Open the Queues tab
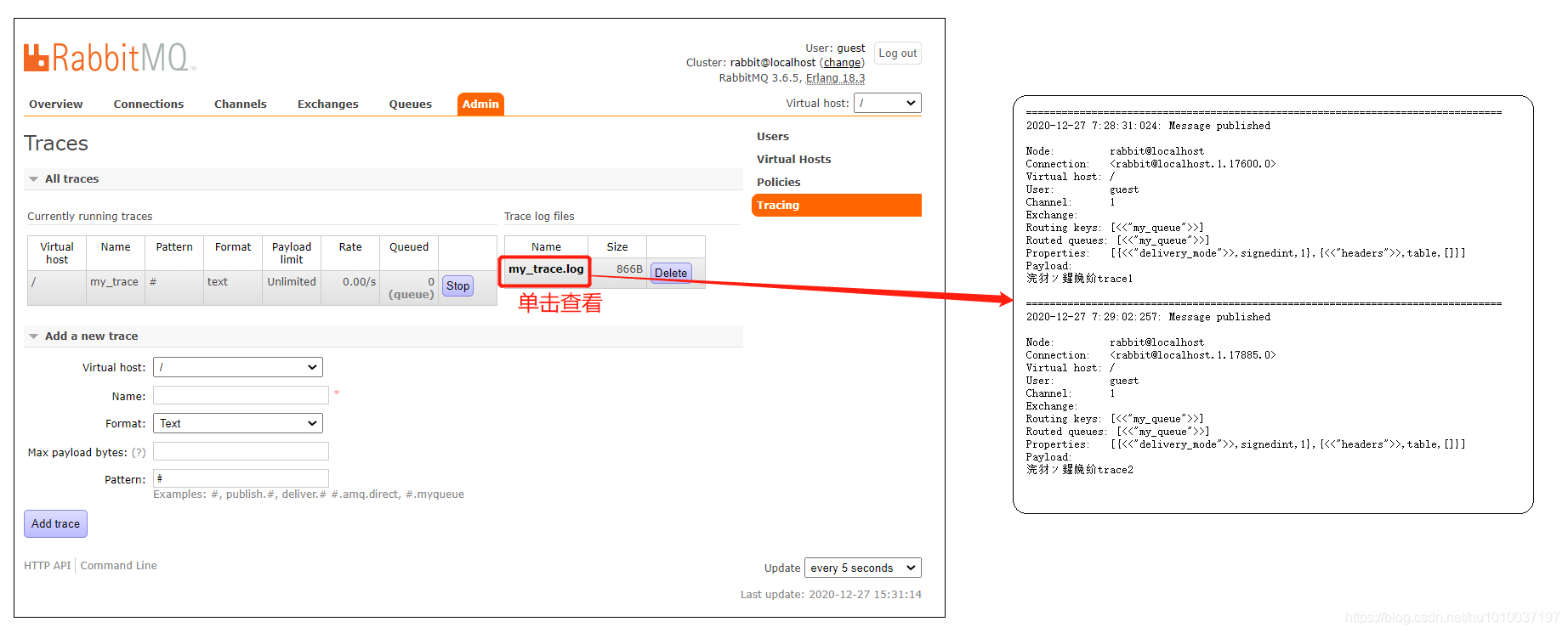Image resolution: width=1568 pixels, height=633 pixels. [x=411, y=104]
